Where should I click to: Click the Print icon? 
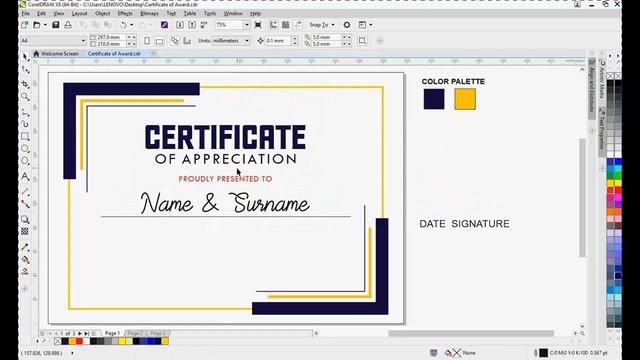[x=68, y=25]
